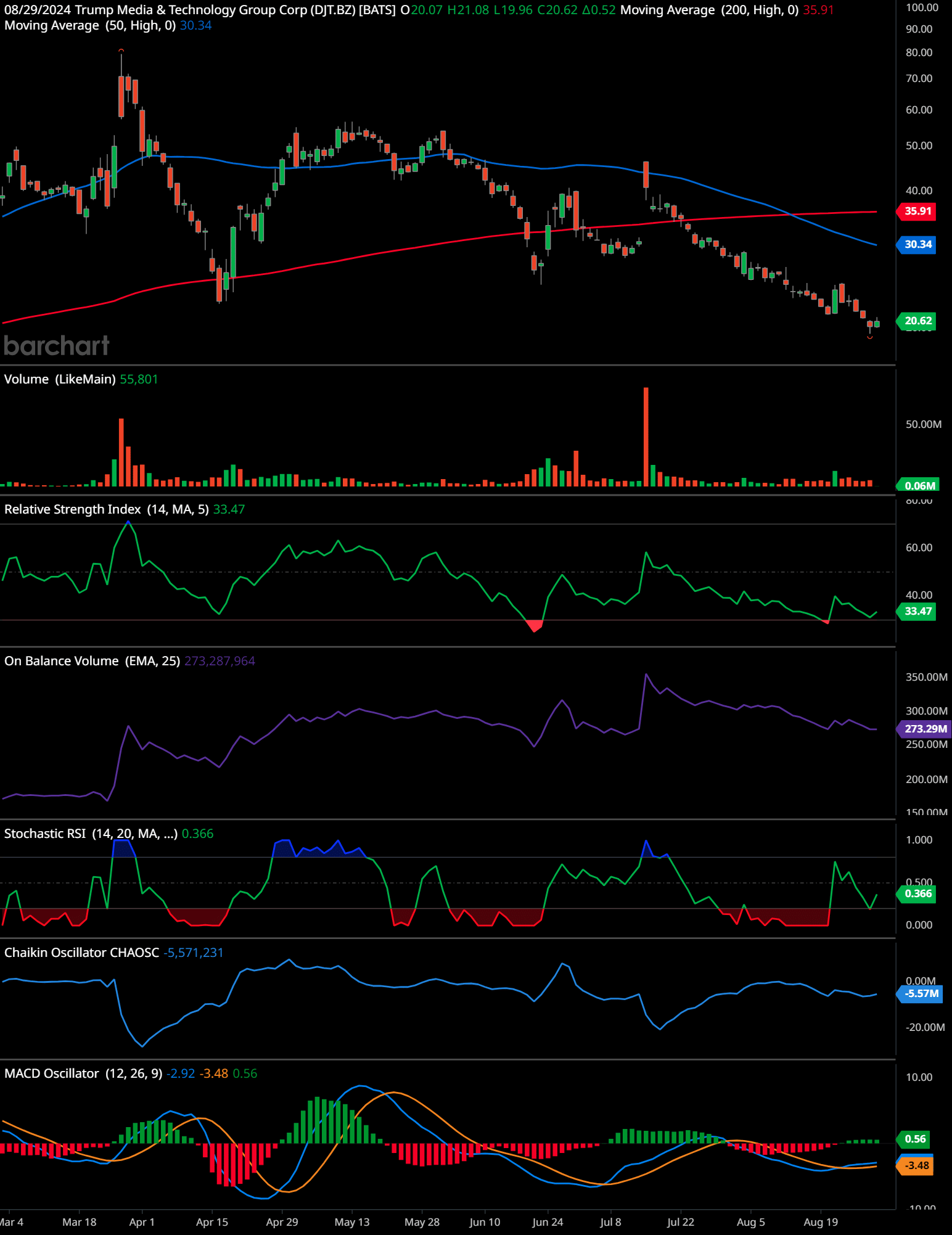952x1235 pixels.
Task: Click the Moving Average (200, High, 0) label
Action: (x=709, y=10)
